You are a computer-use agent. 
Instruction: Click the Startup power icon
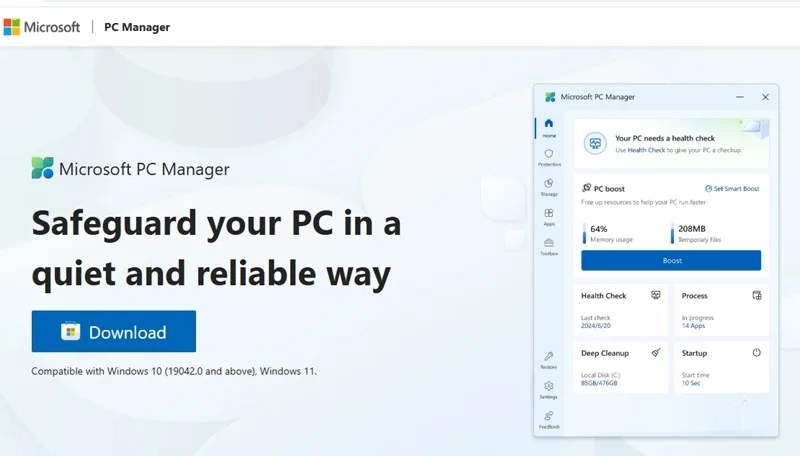click(x=757, y=352)
